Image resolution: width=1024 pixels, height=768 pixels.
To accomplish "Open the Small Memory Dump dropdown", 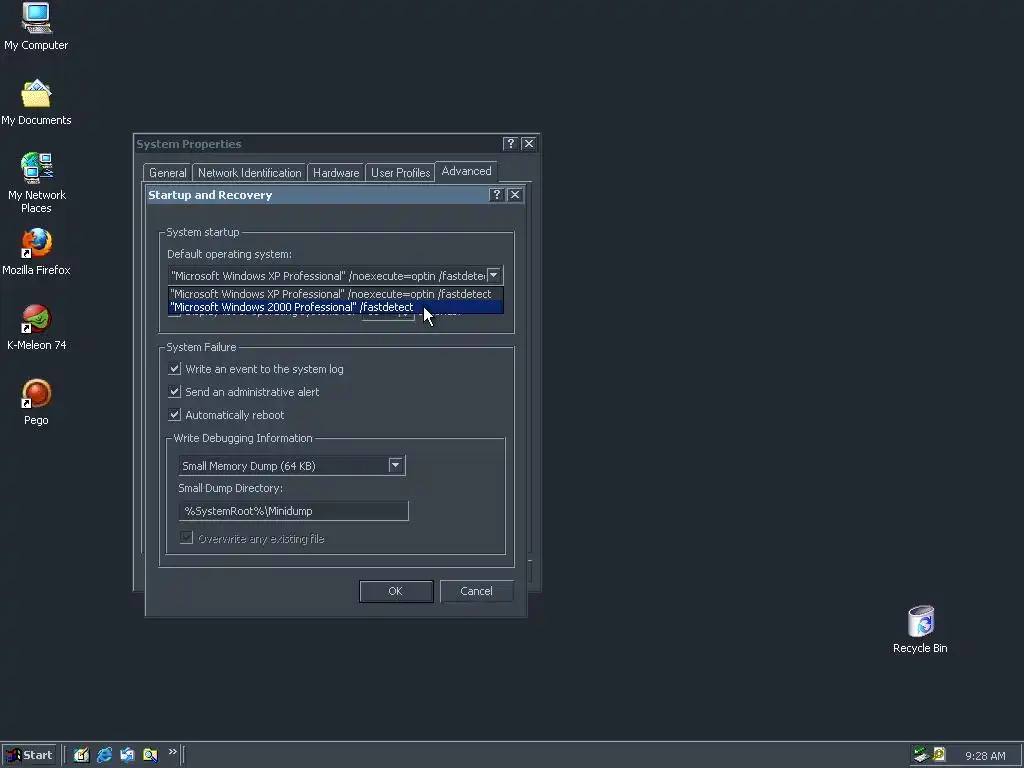I will (395, 466).
